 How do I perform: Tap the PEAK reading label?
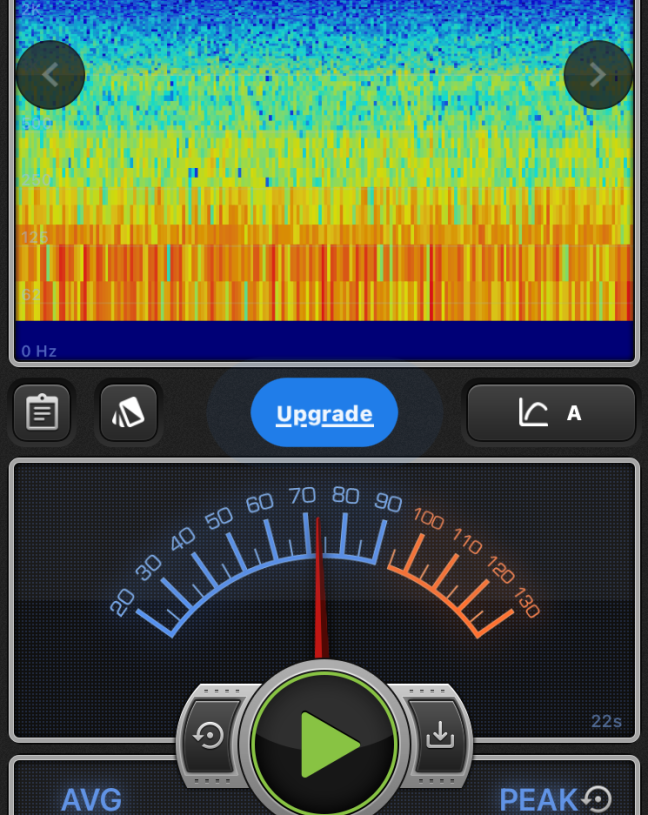(x=538, y=800)
